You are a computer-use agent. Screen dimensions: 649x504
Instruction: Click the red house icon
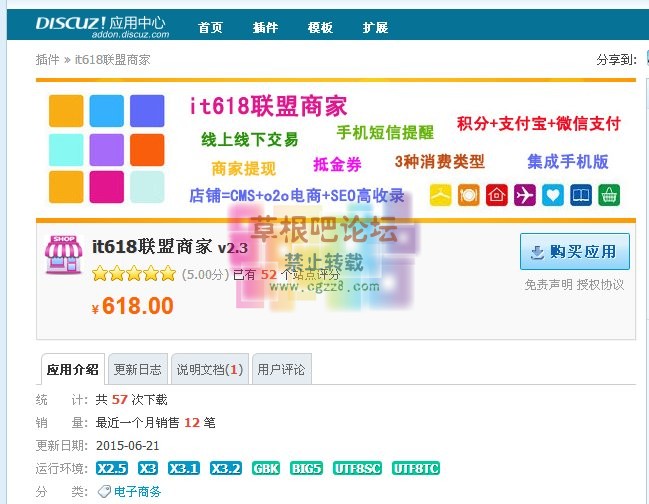click(x=497, y=195)
